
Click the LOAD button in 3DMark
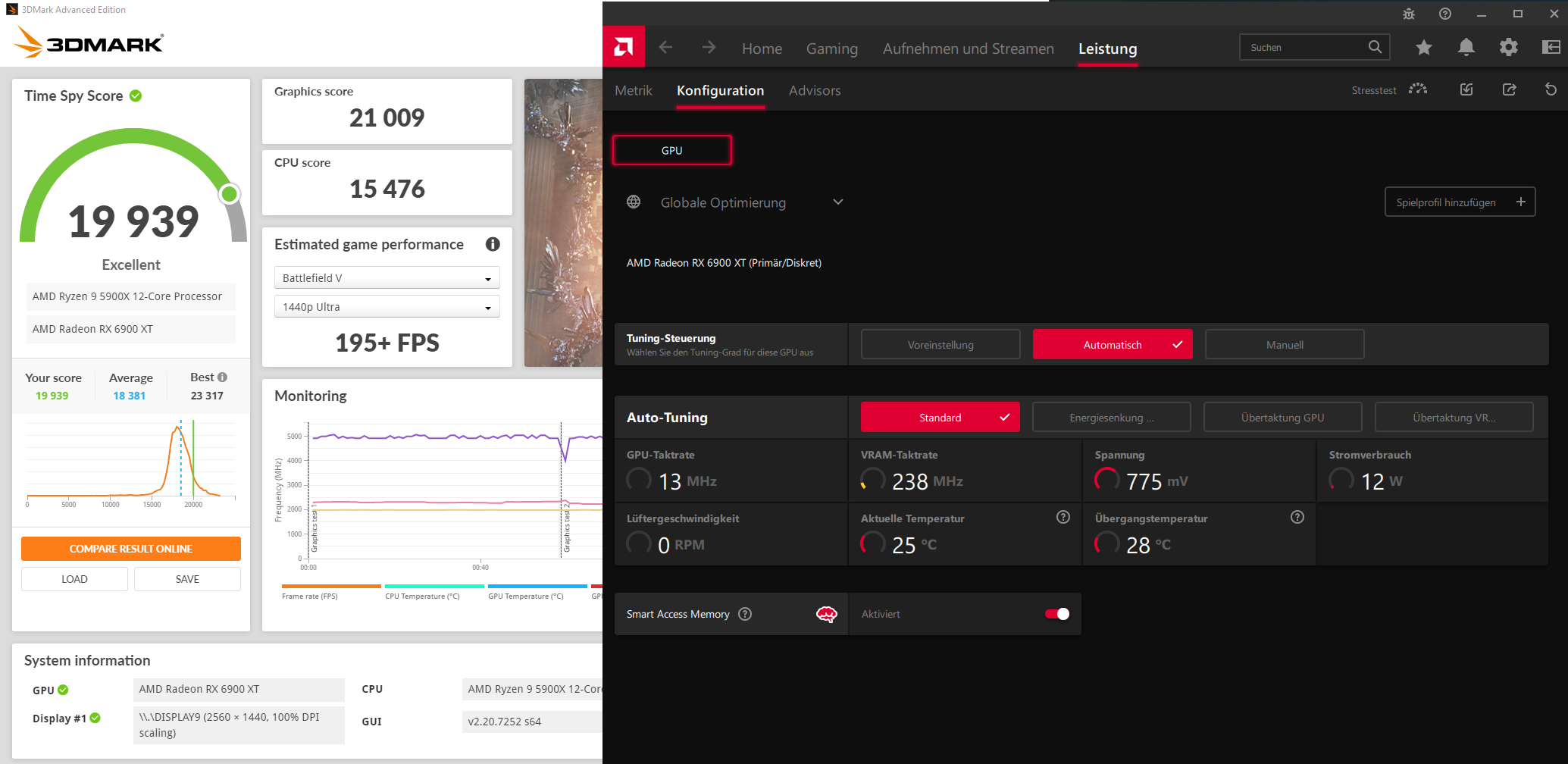(74, 579)
